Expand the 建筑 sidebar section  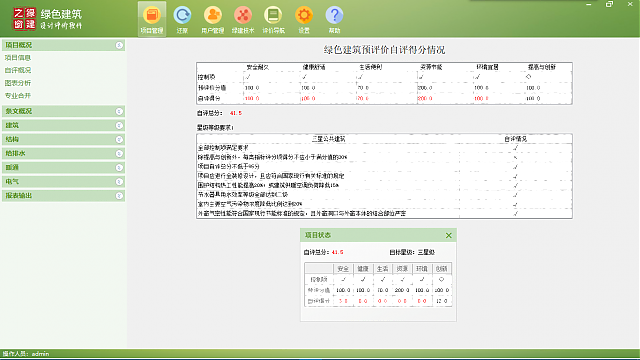(119, 125)
